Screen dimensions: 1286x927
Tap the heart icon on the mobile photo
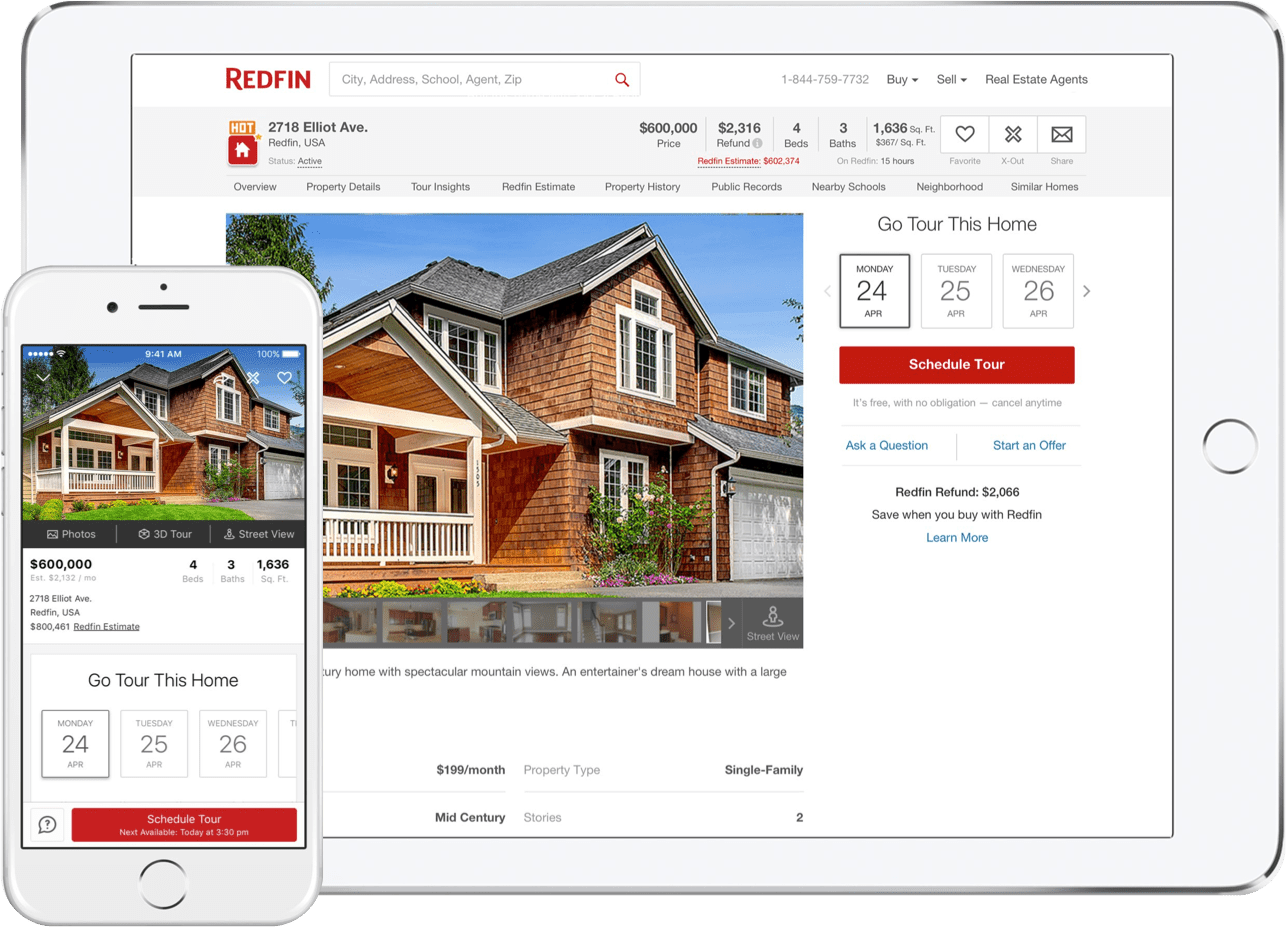(x=285, y=378)
